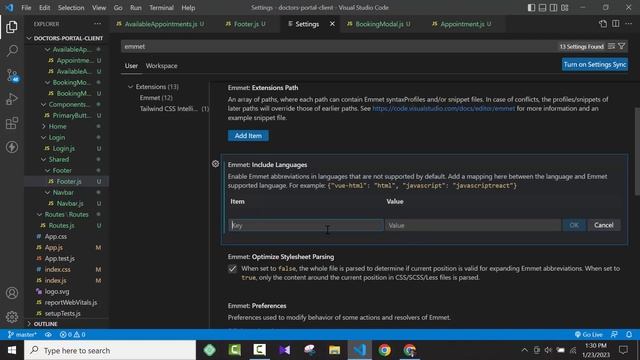Open Footer.js in the explorer tree
This screenshot has width=640, height=360.
(69, 181)
